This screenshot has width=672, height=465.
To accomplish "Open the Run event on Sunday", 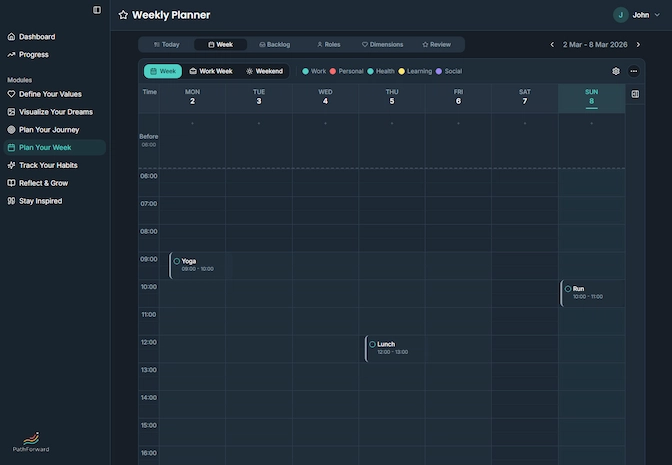I will [x=592, y=293].
